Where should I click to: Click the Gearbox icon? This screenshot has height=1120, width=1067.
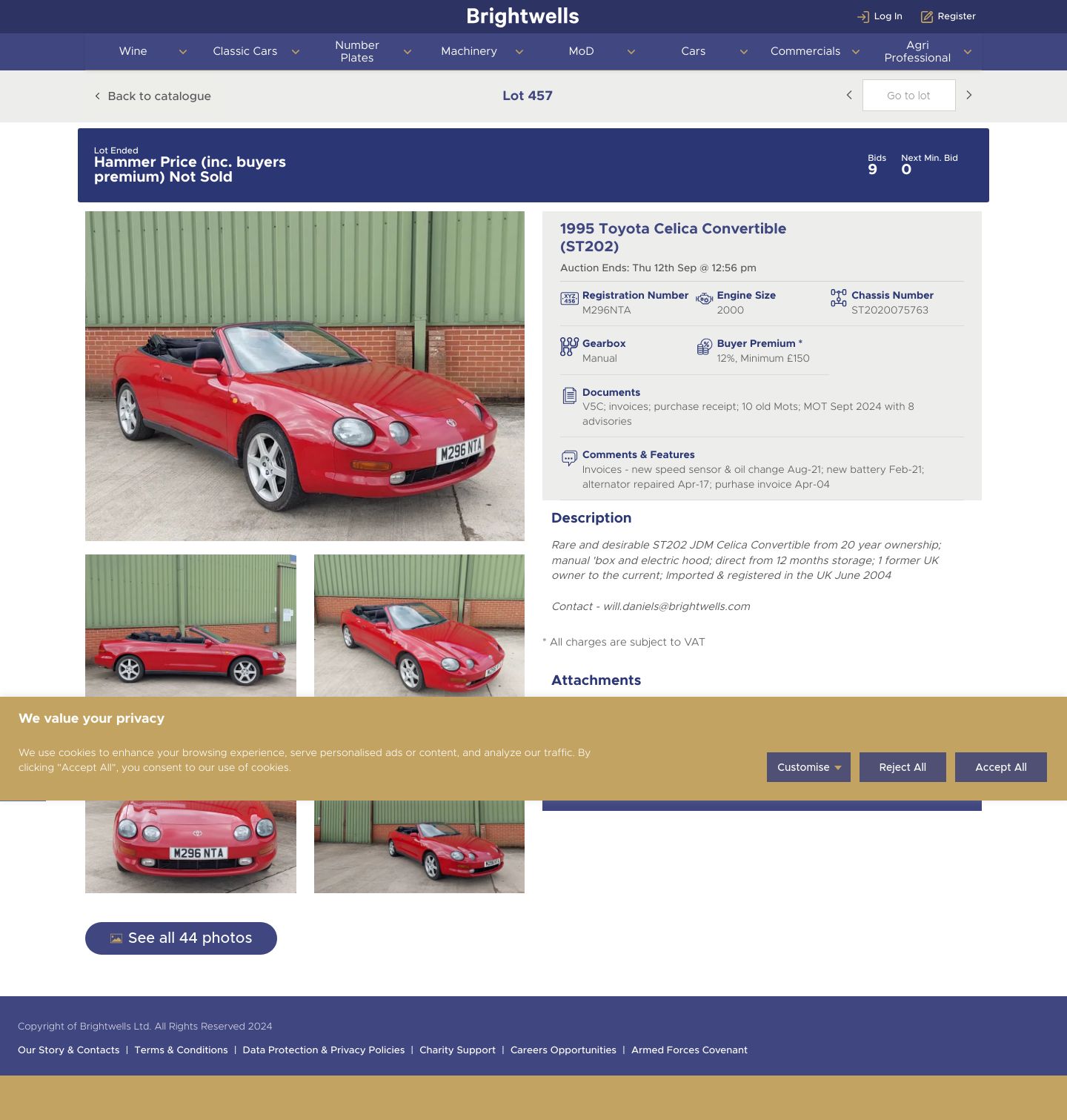click(x=569, y=347)
